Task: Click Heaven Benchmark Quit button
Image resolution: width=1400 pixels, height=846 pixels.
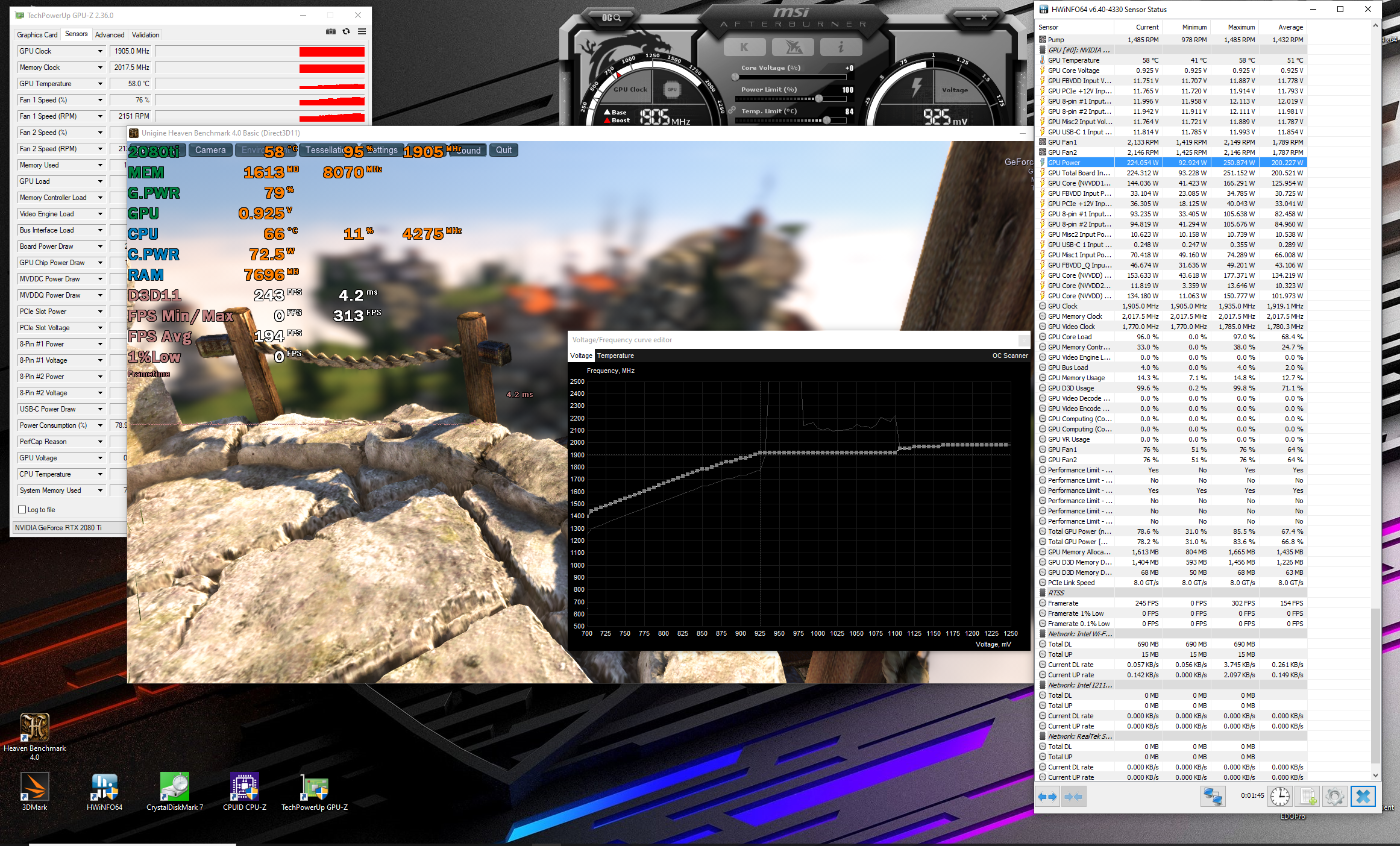Action: coord(504,150)
